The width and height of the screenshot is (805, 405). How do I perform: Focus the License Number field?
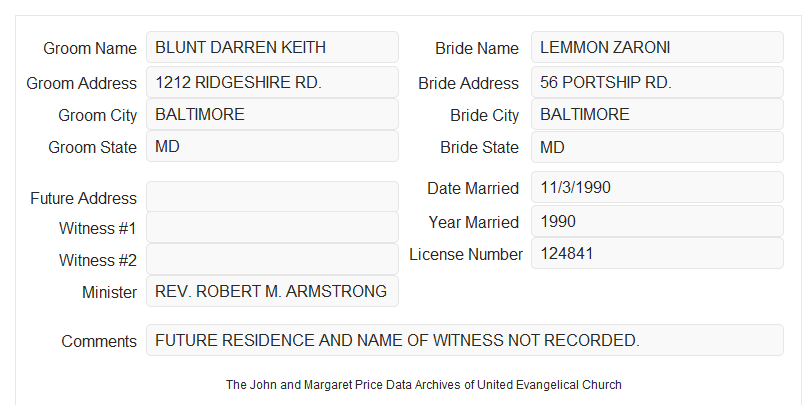[x=657, y=253]
